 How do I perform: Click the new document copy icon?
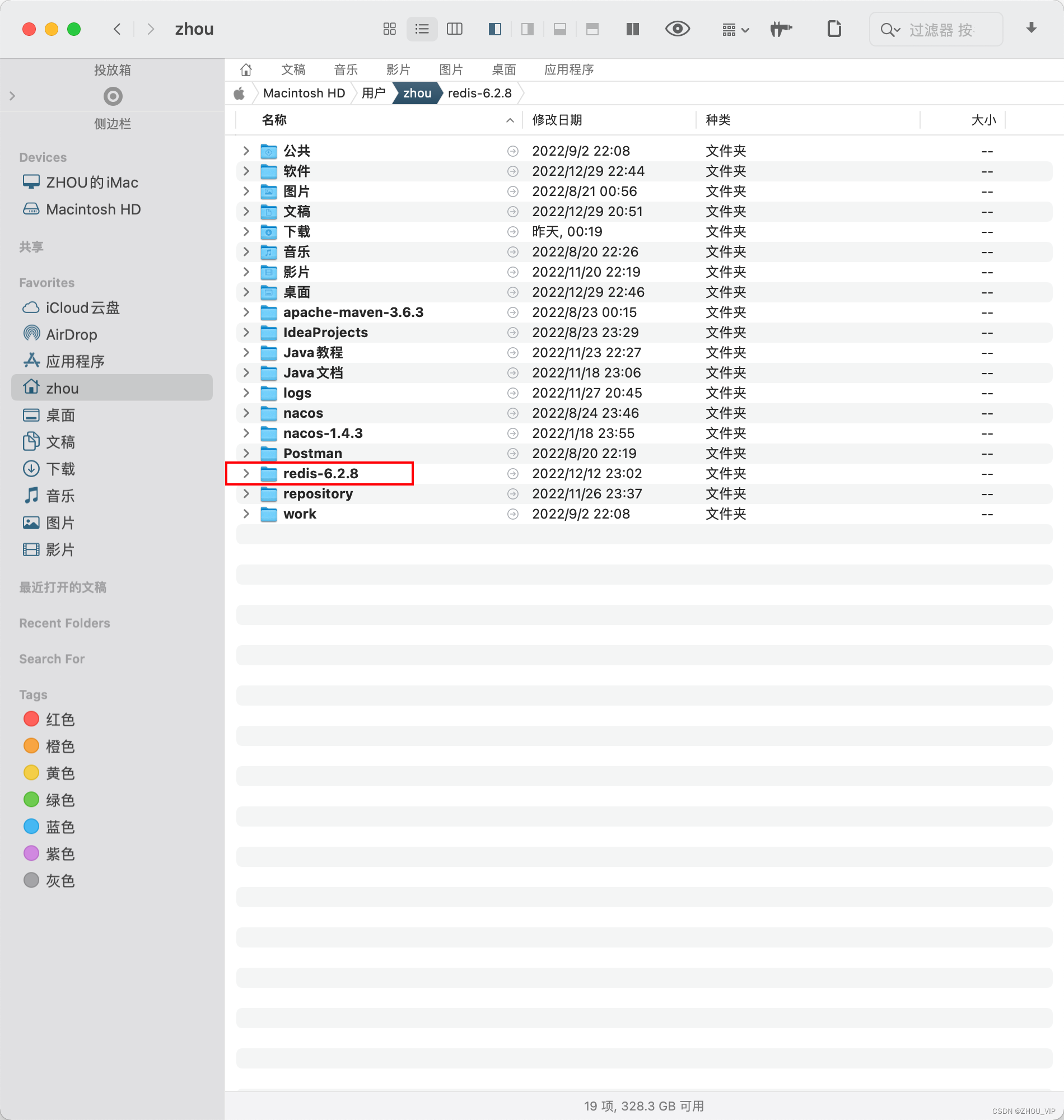point(834,29)
